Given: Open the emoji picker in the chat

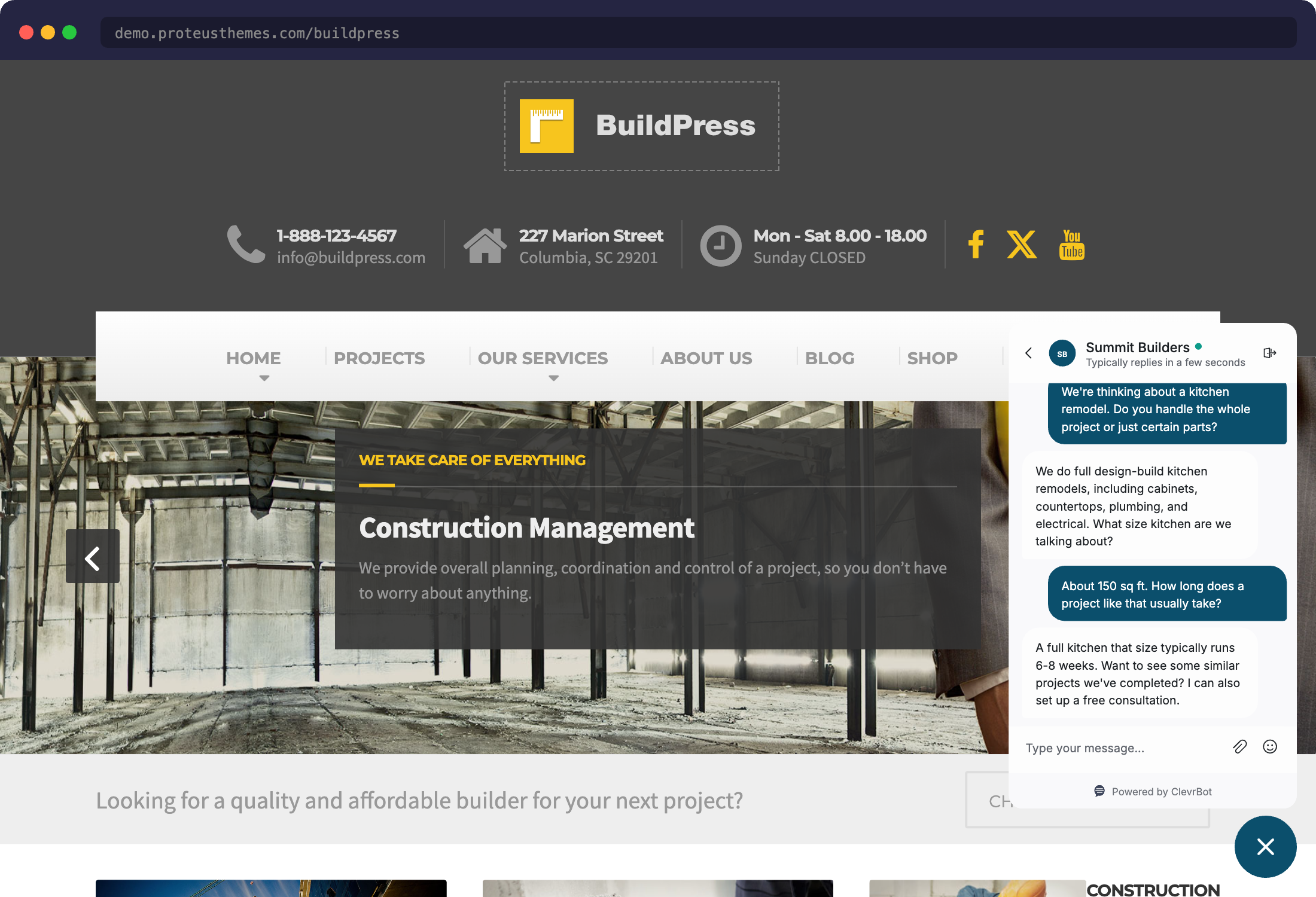Looking at the screenshot, I should coord(1270,747).
